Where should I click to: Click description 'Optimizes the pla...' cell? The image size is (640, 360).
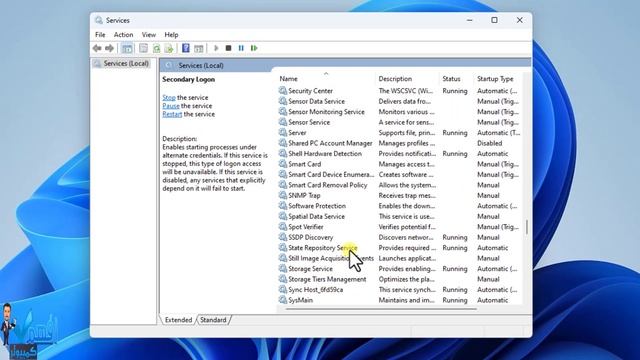pyautogui.click(x=407, y=279)
